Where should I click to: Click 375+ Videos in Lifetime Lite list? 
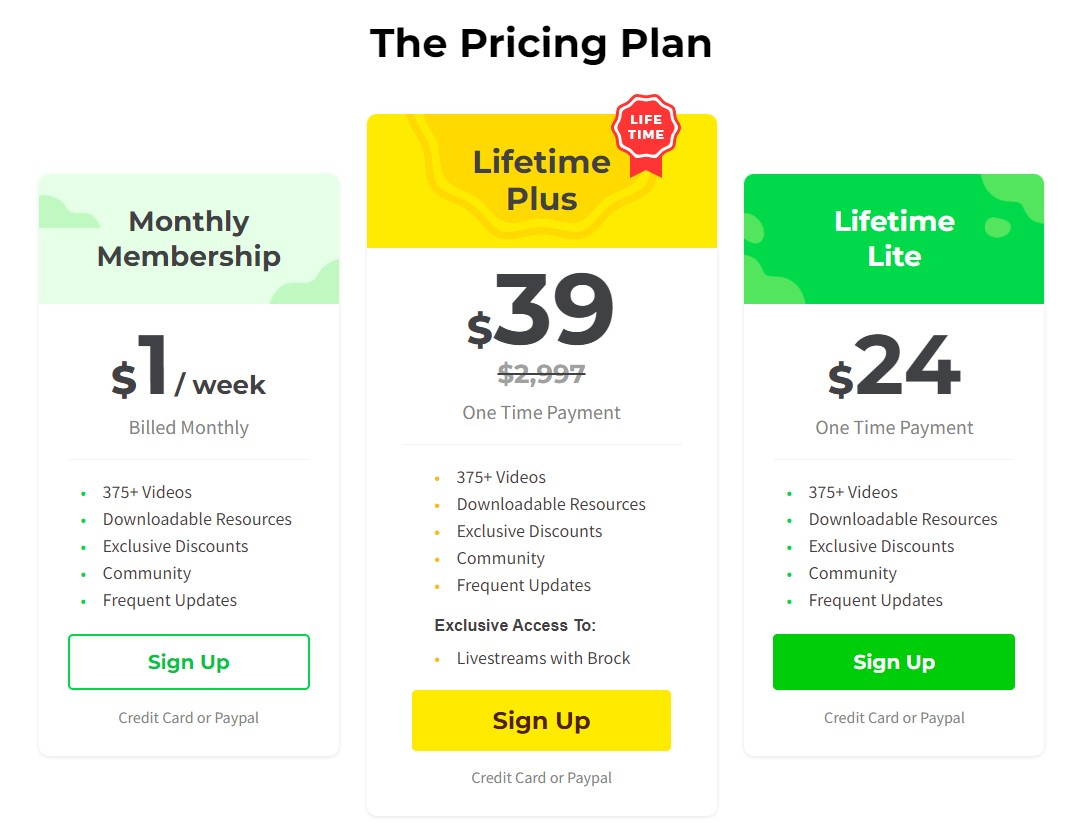point(853,492)
